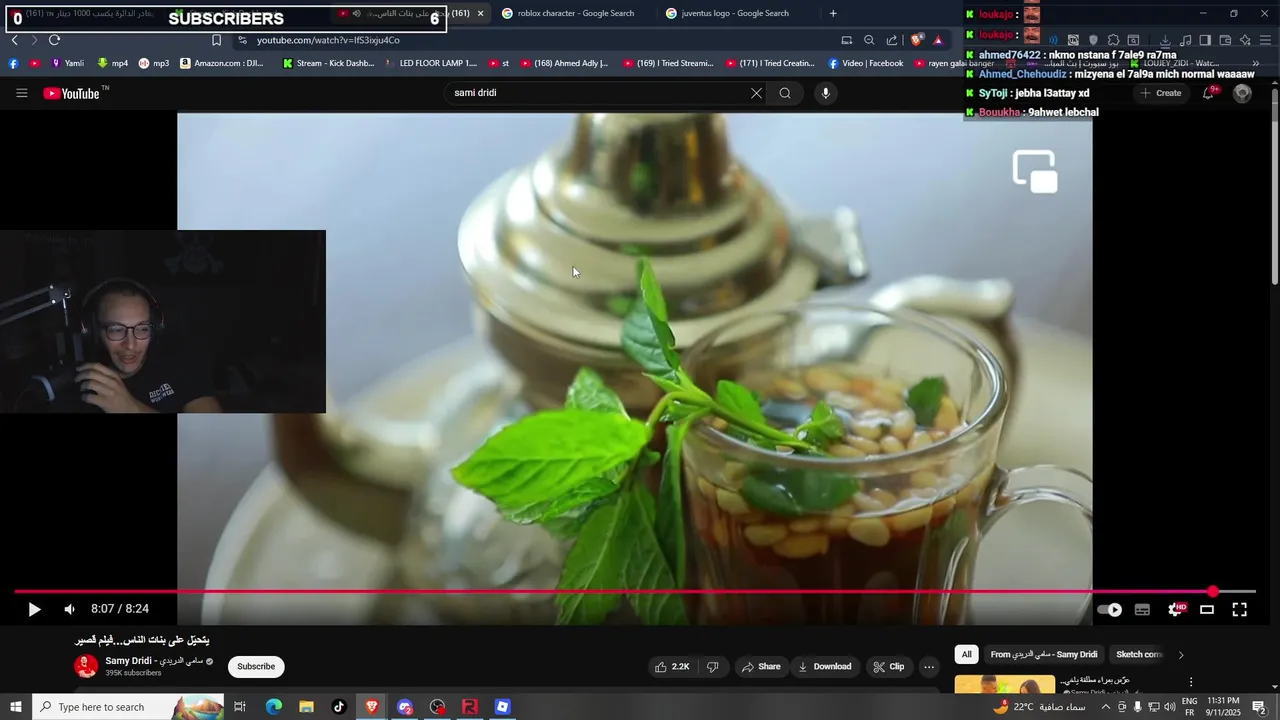Image resolution: width=1280 pixels, height=720 pixels.
Task: Open "Video | Facebook" bookmark
Action: point(865,63)
